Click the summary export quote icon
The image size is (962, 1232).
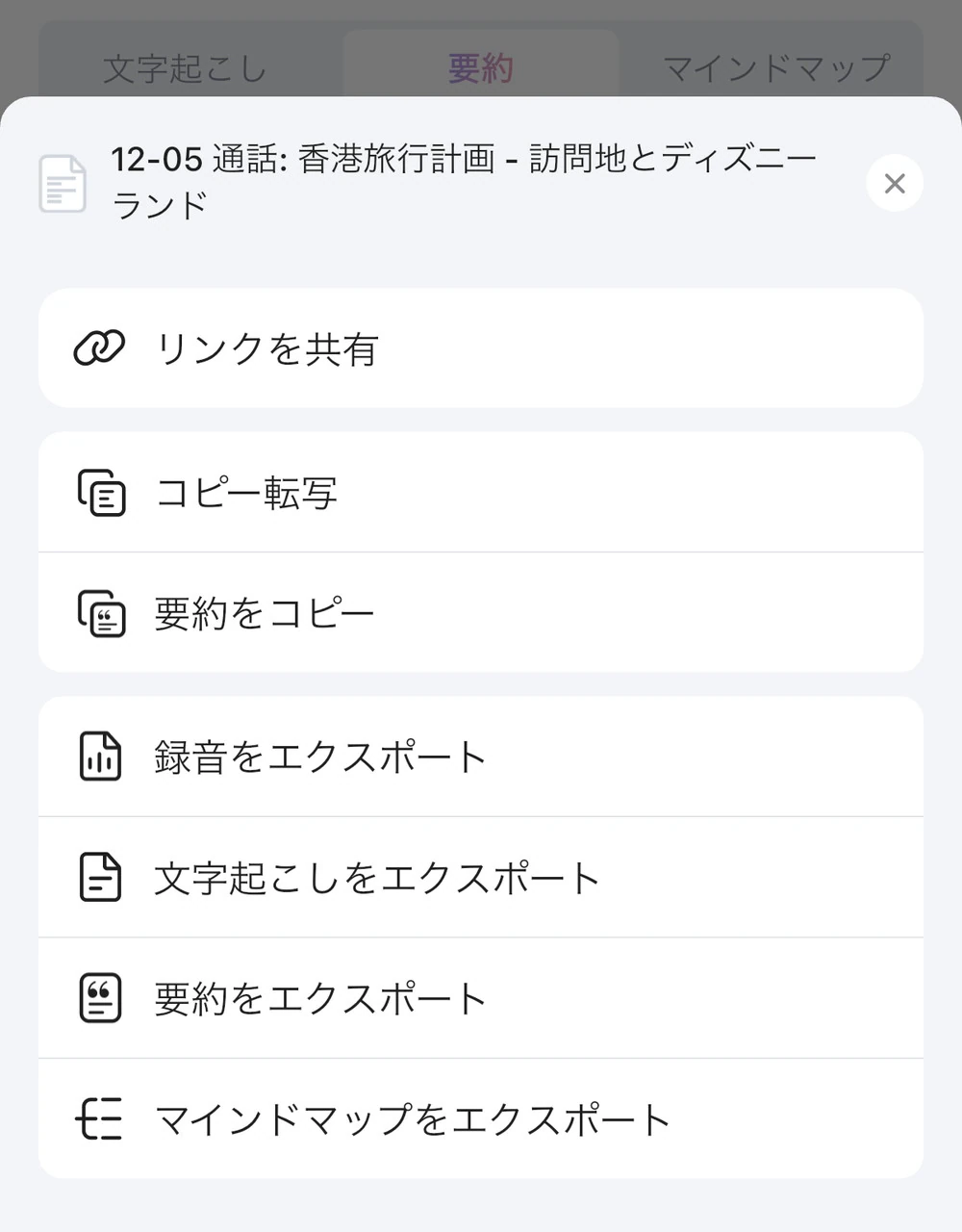[100, 998]
